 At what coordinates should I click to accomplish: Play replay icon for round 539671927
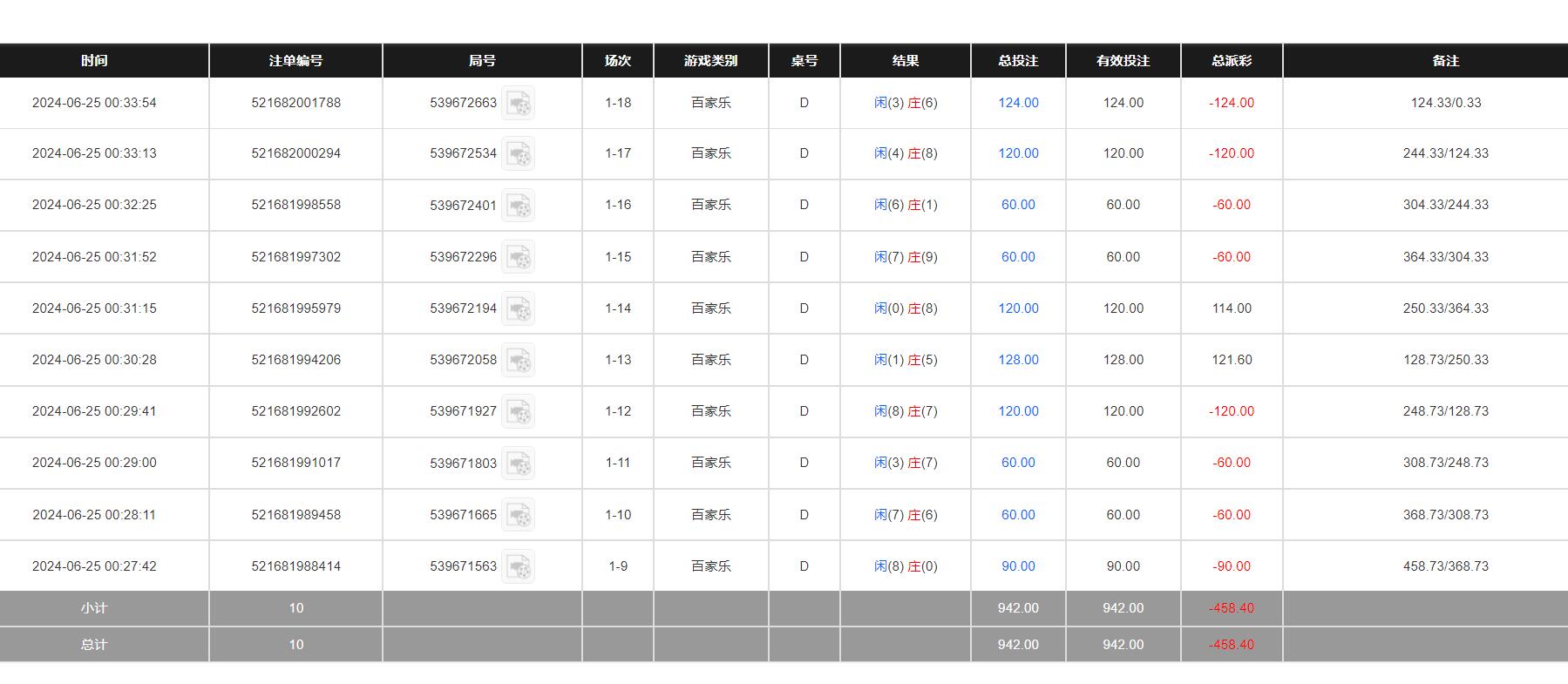[x=519, y=411]
